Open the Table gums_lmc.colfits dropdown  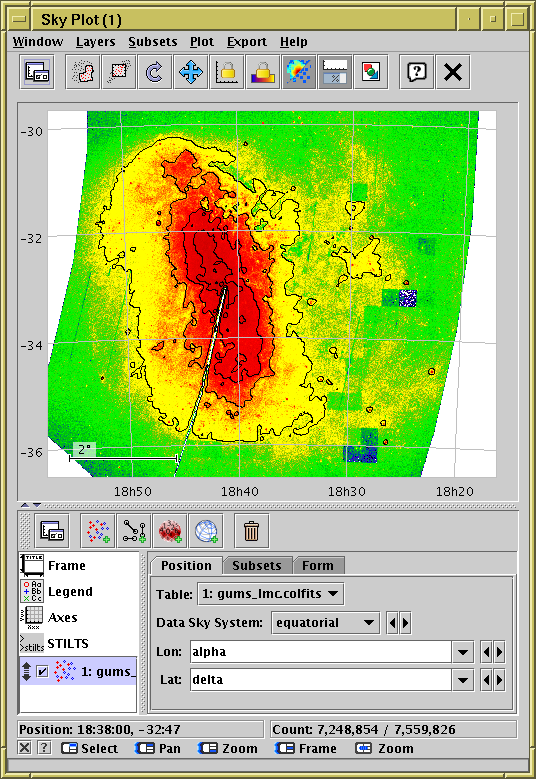click(271, 594)
